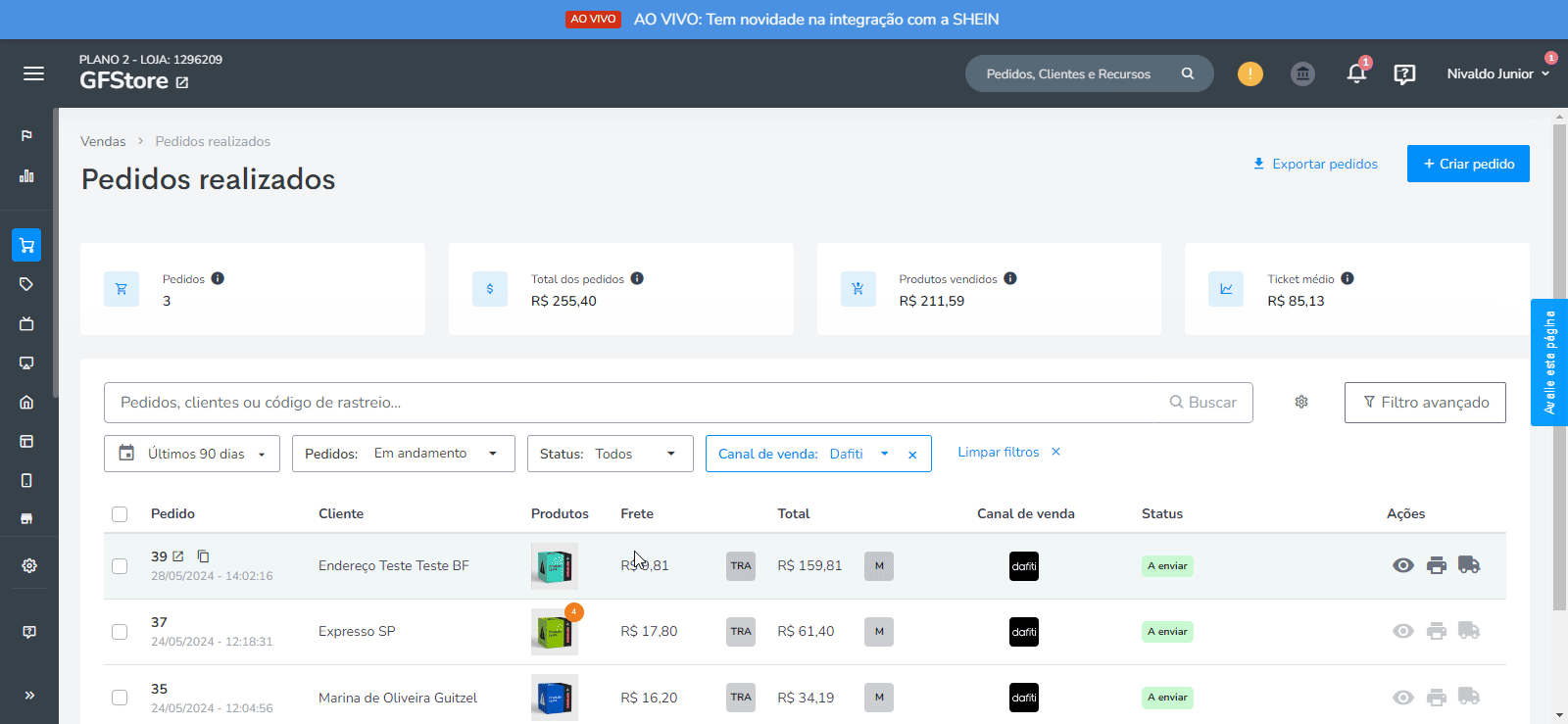Print order 39 using printer icon
The image size is (1568, 724).
(x=1437, y=565)
